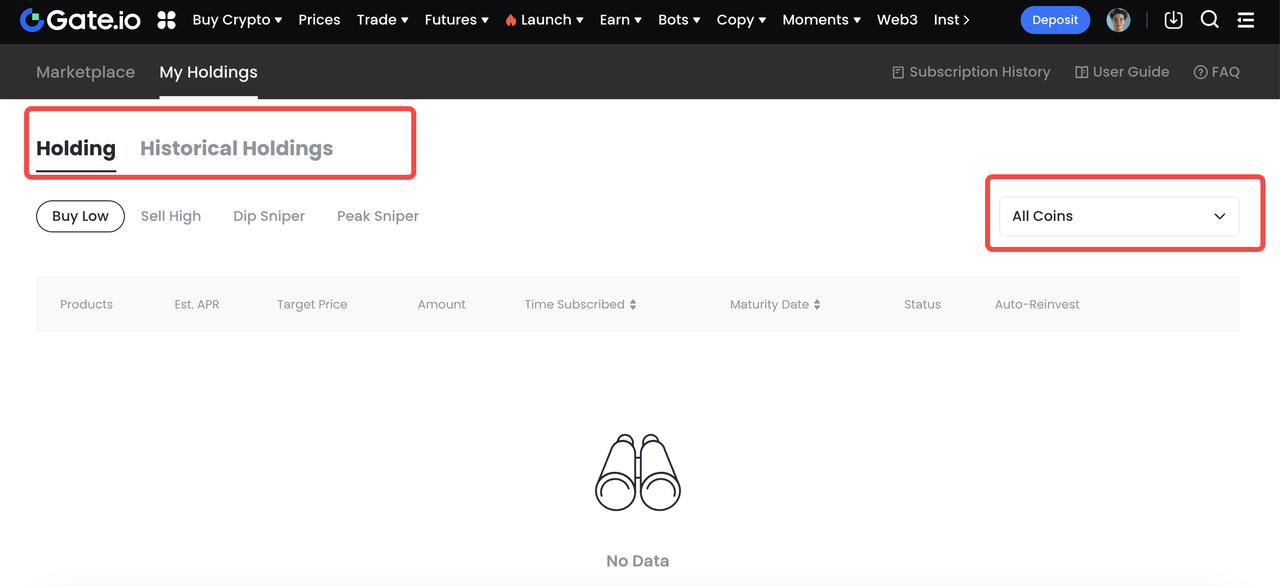The height and width of the screenshot is (586, 1280).
Task: Select the Peak Sniper filter
Action: [x=378, y=216]
